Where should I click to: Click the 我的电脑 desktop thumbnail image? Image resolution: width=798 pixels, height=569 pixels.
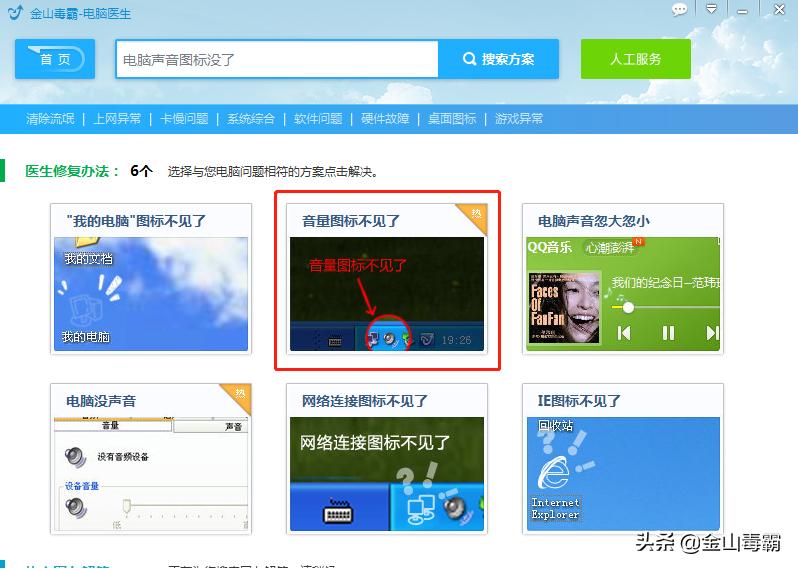tap(151, 294)
